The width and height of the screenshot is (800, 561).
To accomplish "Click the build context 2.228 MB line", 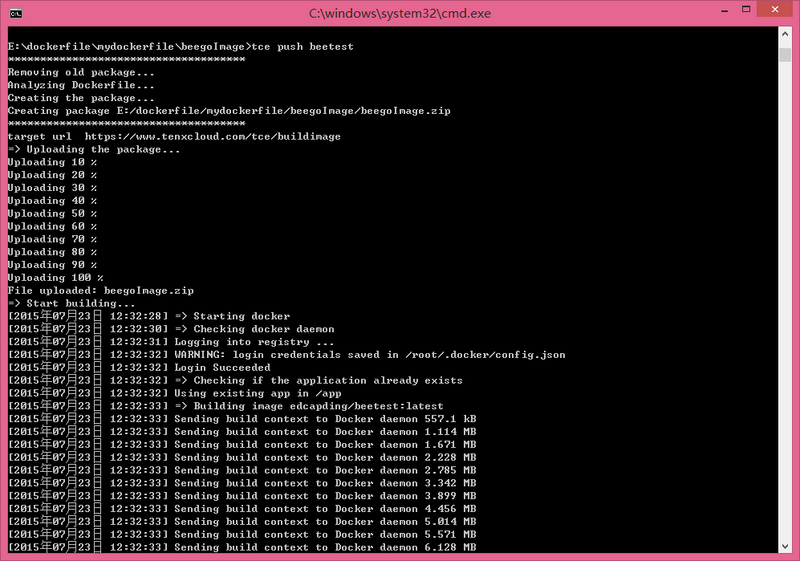I will pyautogui.click(x=242, y=457).
